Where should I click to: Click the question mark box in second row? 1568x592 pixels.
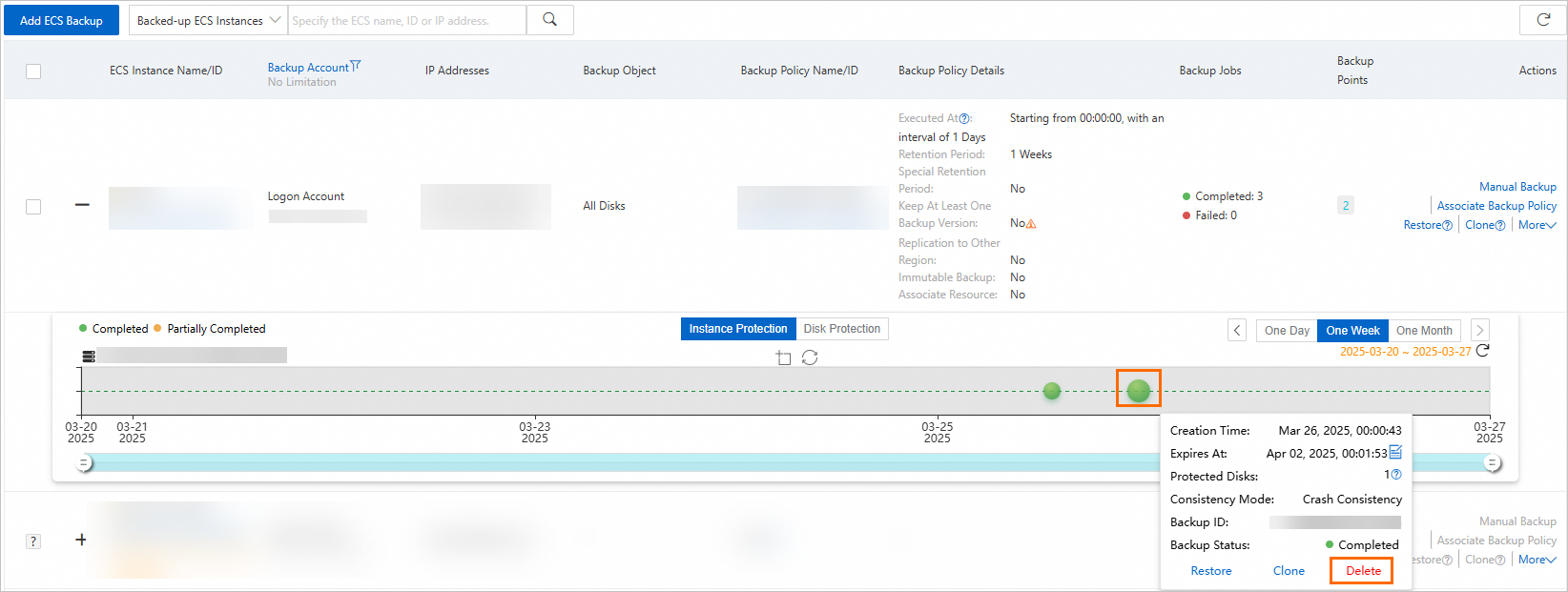[x=33, y=541]
